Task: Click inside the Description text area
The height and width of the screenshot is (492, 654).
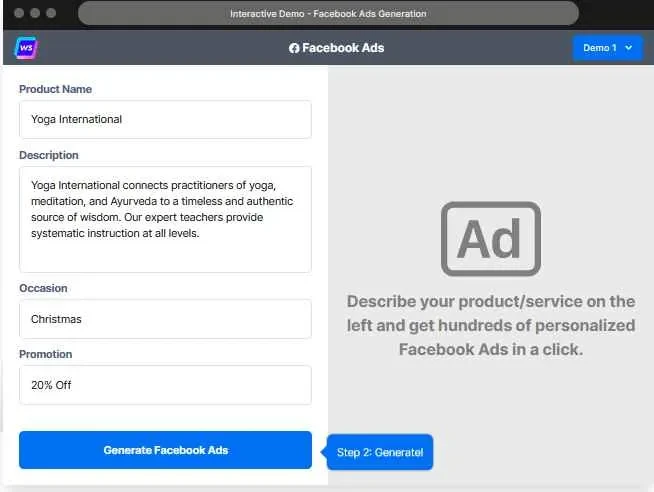Action: (165, 220)
